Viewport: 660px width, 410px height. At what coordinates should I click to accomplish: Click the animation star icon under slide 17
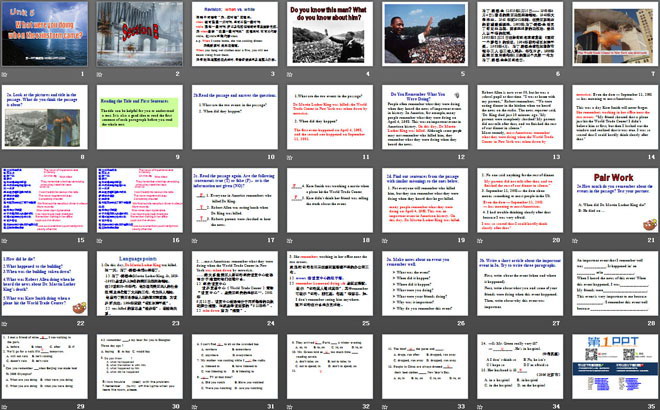[195, 241]
